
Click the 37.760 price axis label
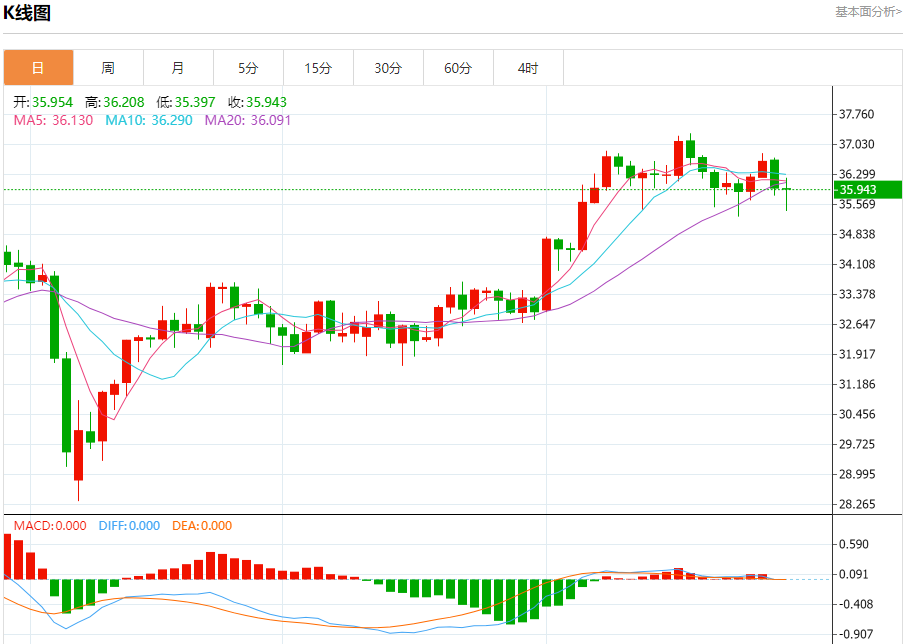point(857,114)
